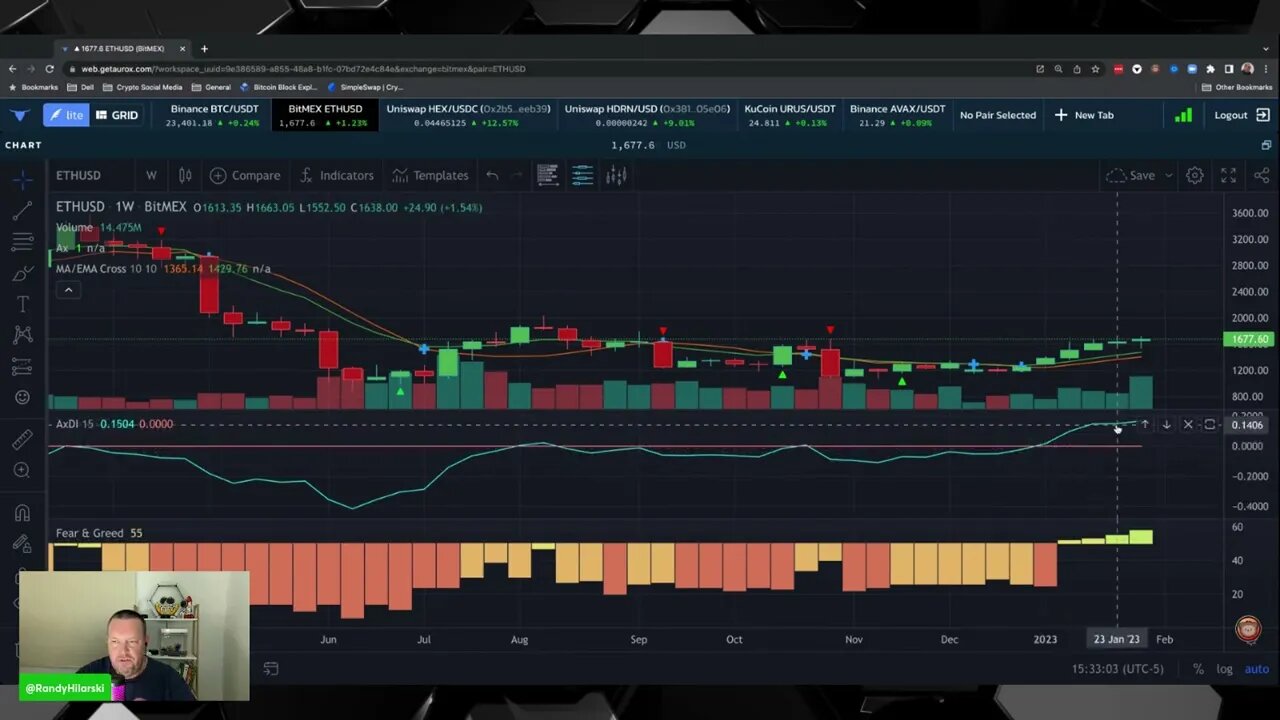Screen dimensions: 1280x720
Task: Move the AxDI pane up
Action: [x=1145, y=425]
